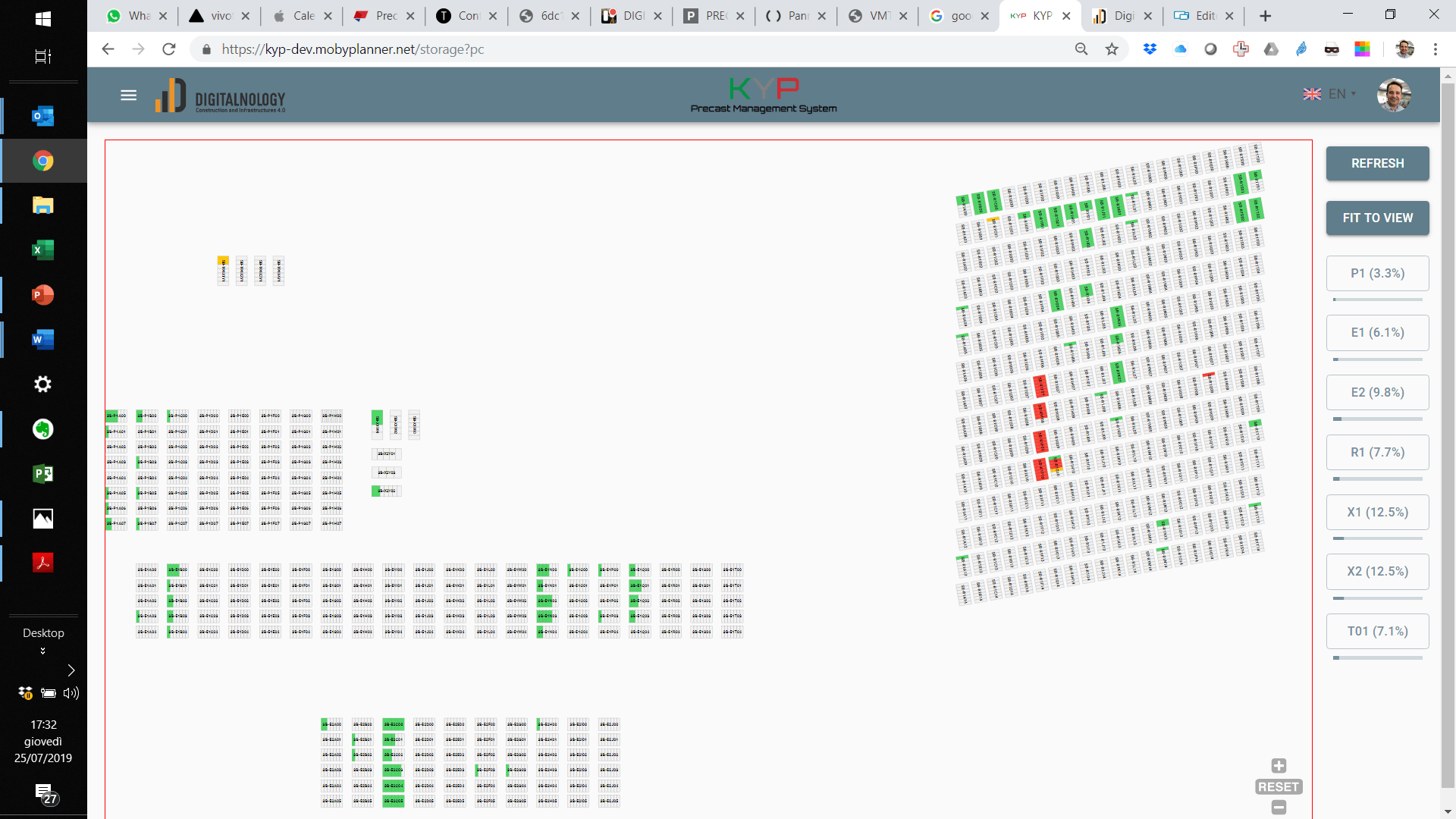Expand hidden system tray icons arrow
Image resolution: width=1456 pixels, height=819 pixels.
click(x=71, y=670)
